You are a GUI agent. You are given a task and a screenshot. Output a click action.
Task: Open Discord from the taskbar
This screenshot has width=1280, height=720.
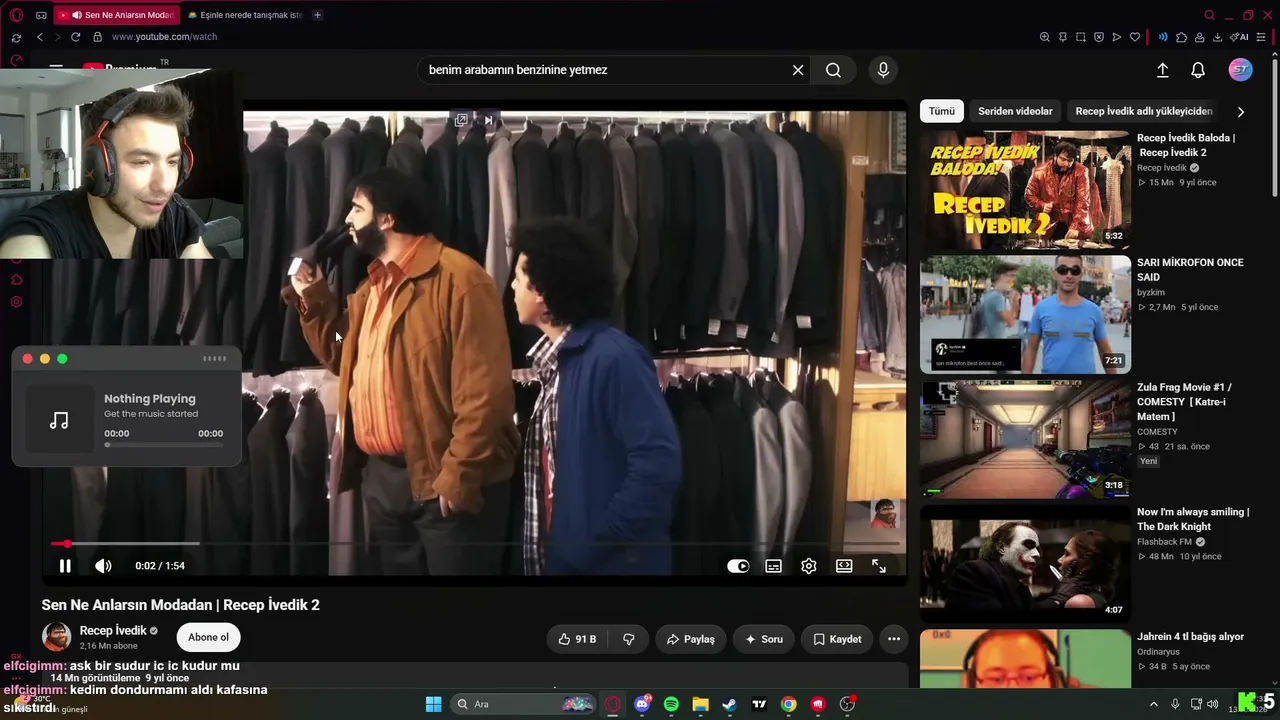coord(642,704)
